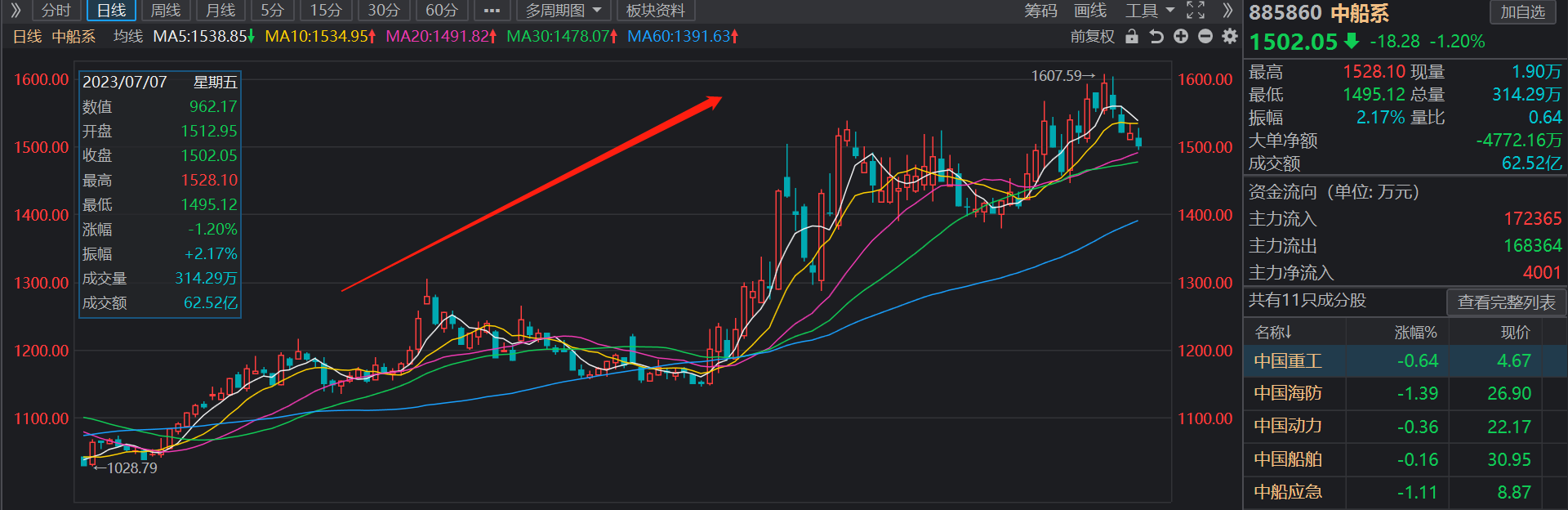This screenshot has width=1568, height=510.
Task: Expand right panel double chevron
Action: tap(1227, 11)
